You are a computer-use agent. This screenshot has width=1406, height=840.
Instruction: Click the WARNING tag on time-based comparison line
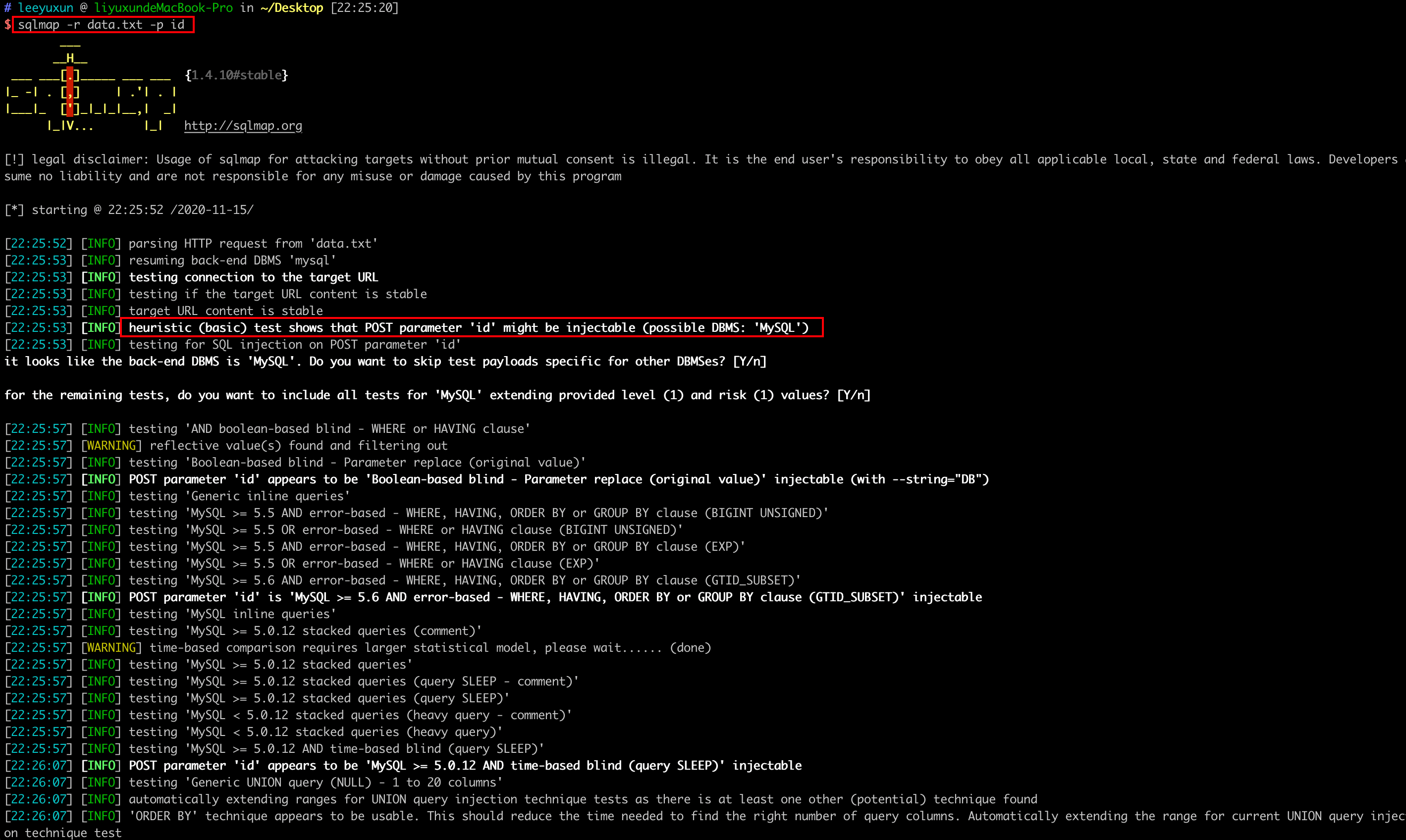111,648
